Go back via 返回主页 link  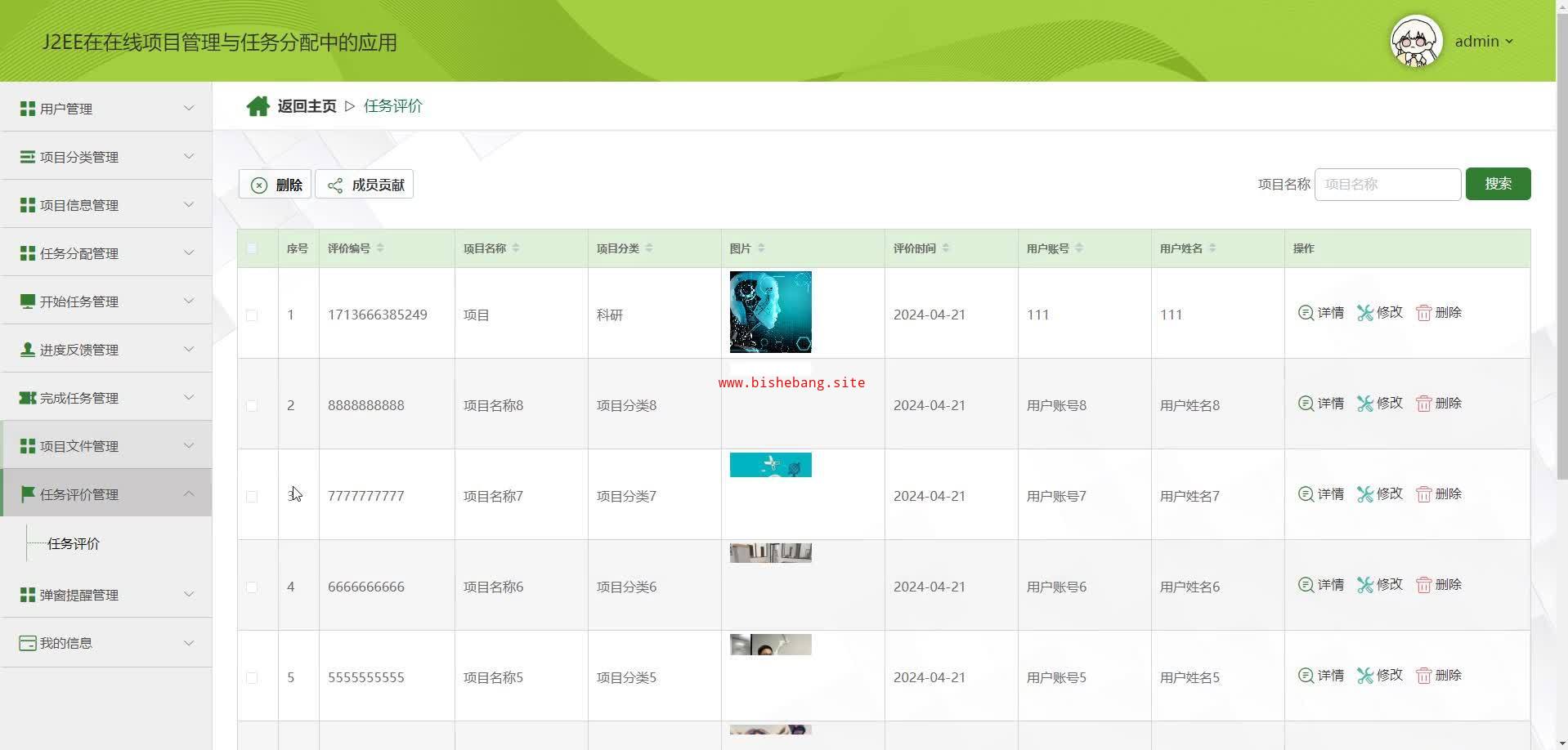coord(307,106)
